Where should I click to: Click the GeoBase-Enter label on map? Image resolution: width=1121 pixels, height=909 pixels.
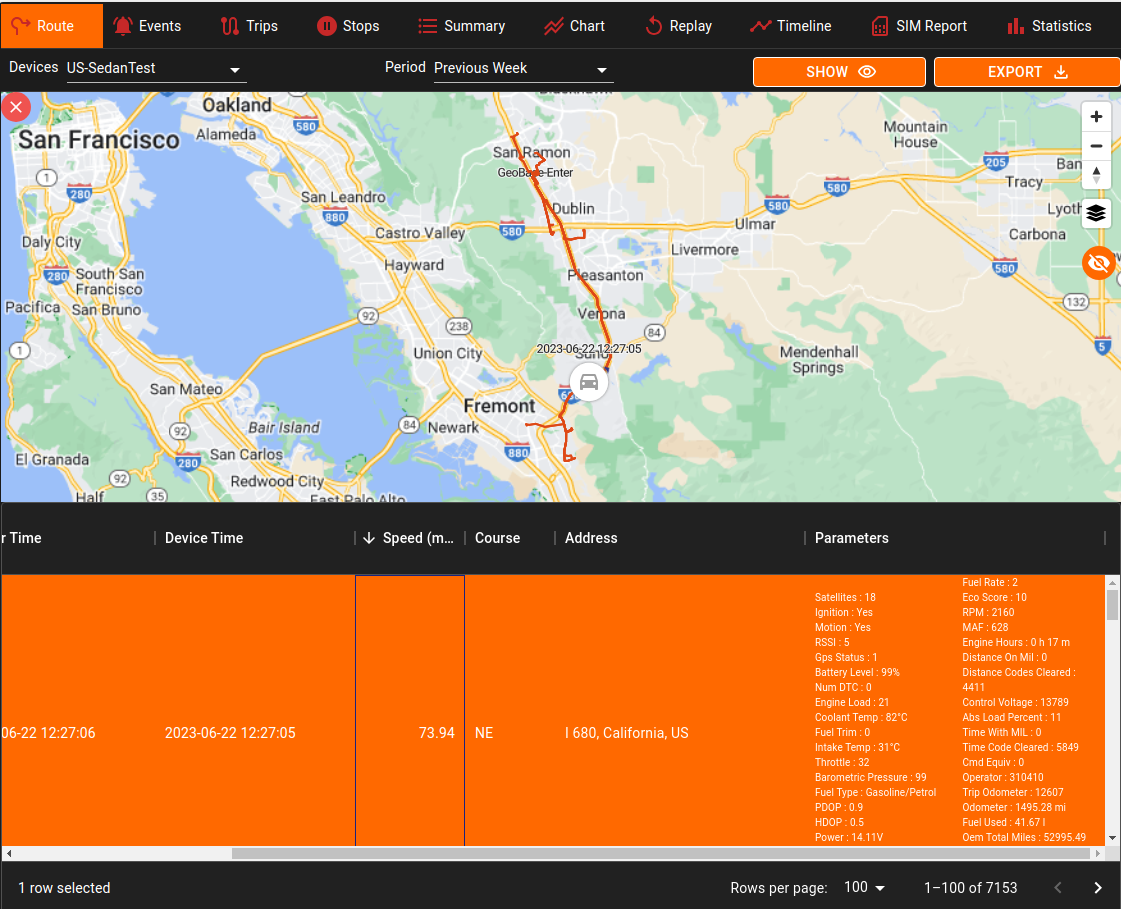(x=535, y=172)
